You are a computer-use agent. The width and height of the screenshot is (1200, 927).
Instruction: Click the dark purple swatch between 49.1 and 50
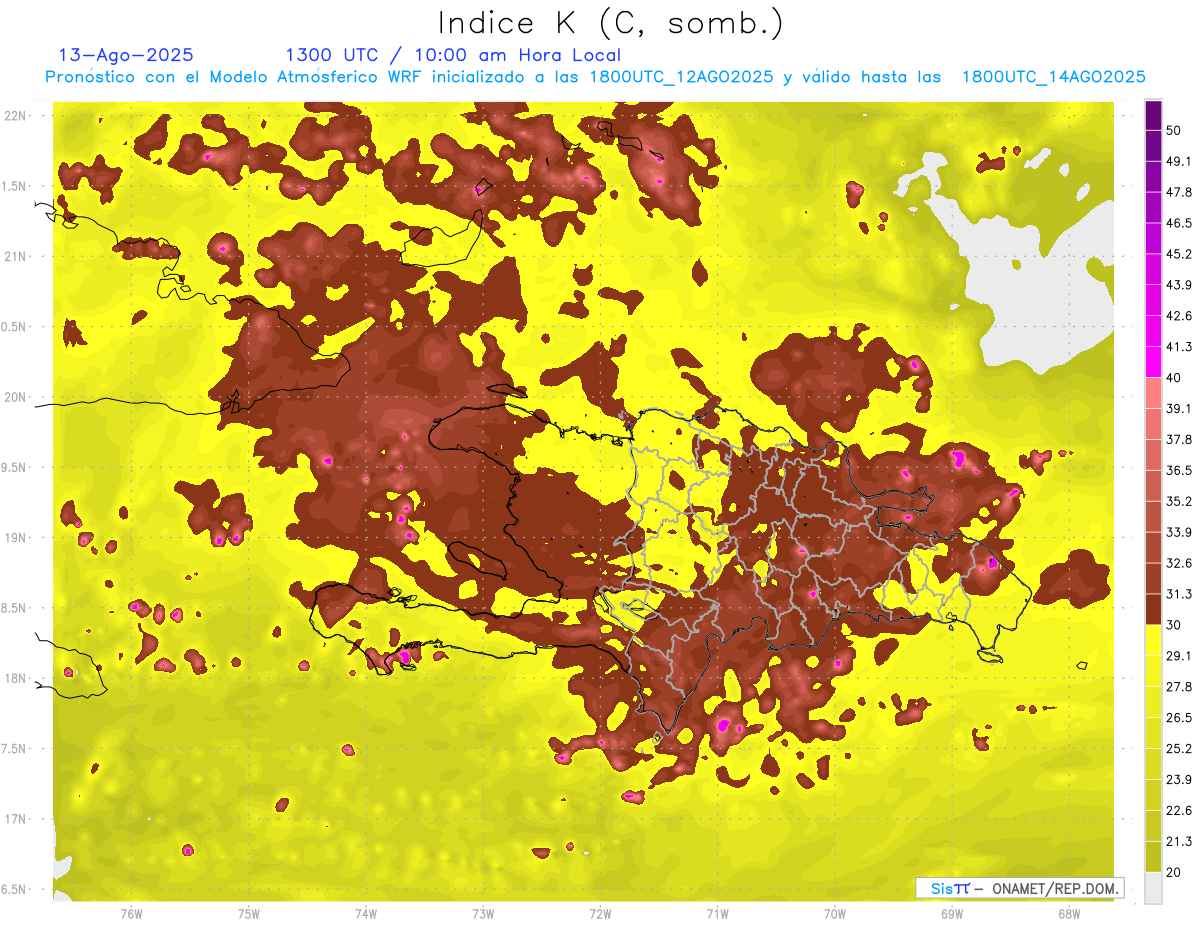coord(1153,146)
